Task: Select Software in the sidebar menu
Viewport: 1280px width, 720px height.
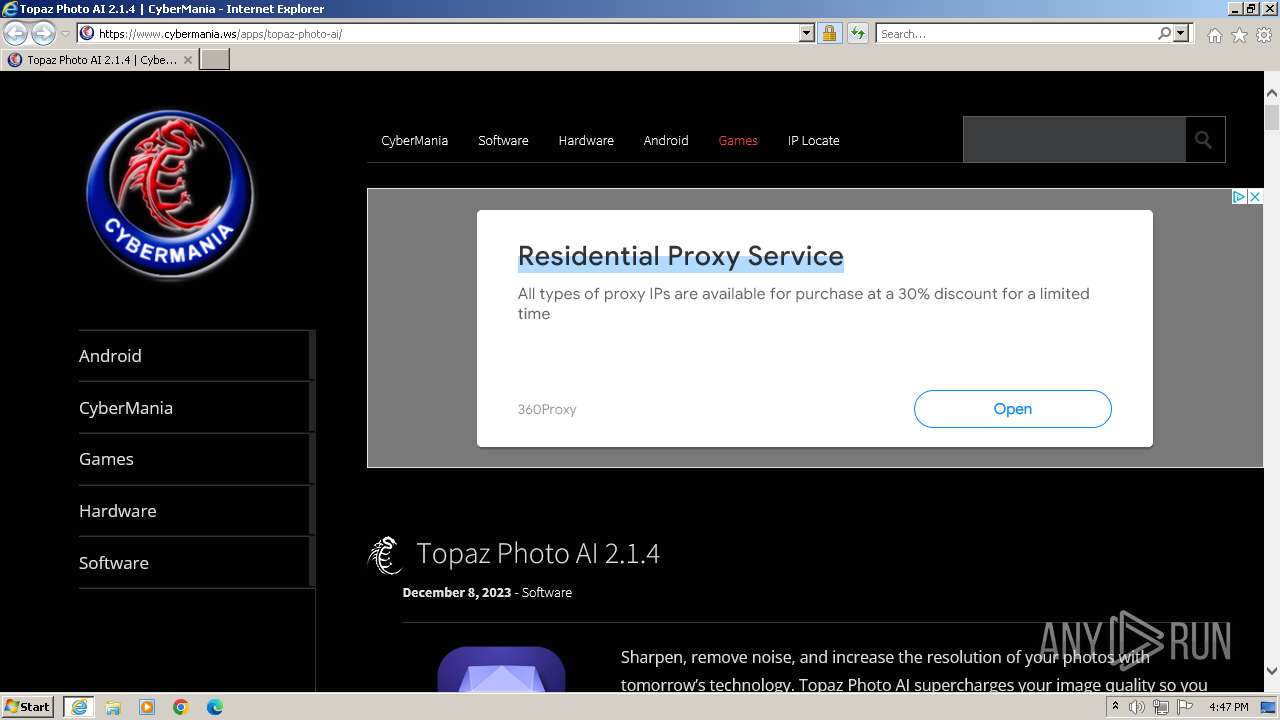Action: (x=196, y=563)
